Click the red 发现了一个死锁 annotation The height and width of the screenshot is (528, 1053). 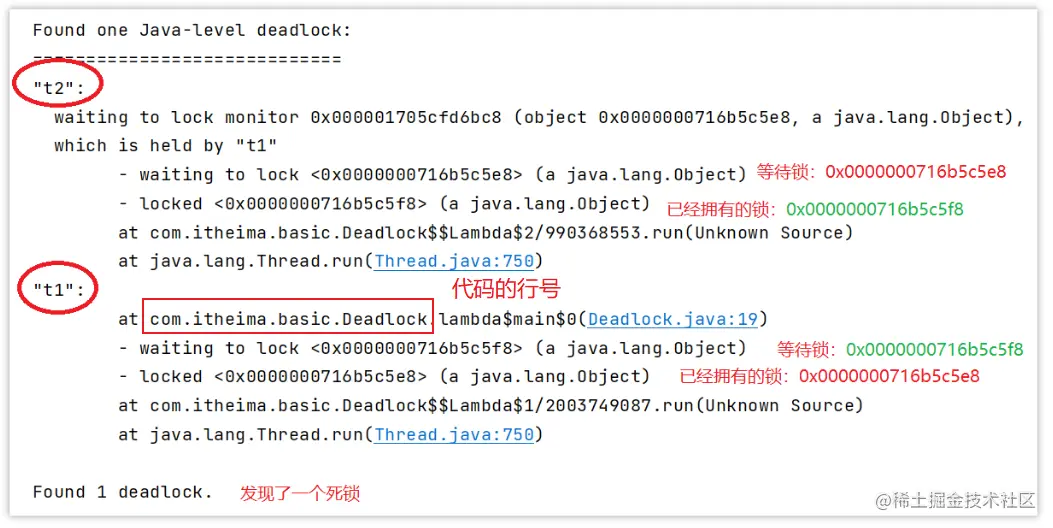click(299, 493)
